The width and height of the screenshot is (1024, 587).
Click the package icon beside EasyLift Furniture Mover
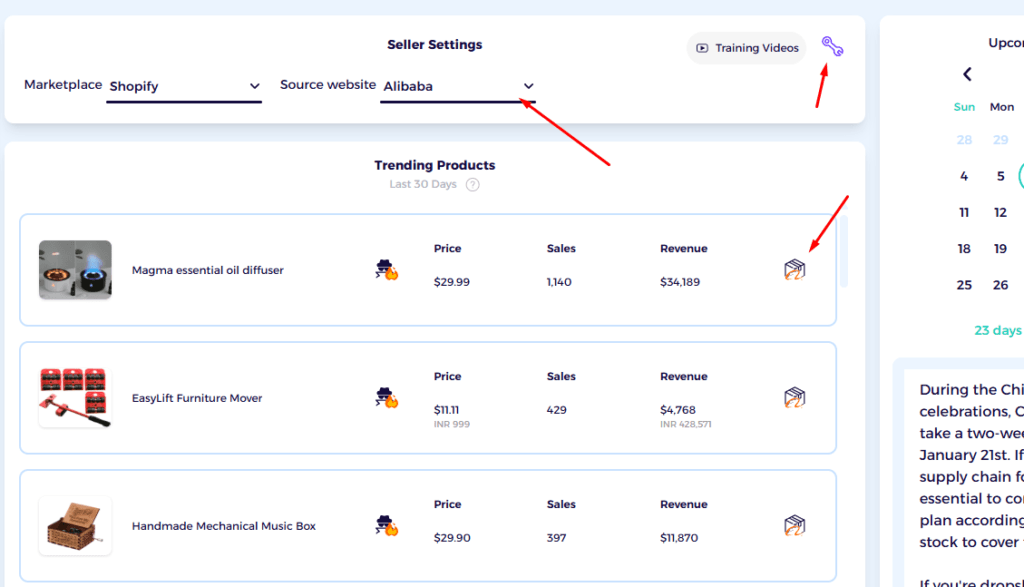click(793, 397)
